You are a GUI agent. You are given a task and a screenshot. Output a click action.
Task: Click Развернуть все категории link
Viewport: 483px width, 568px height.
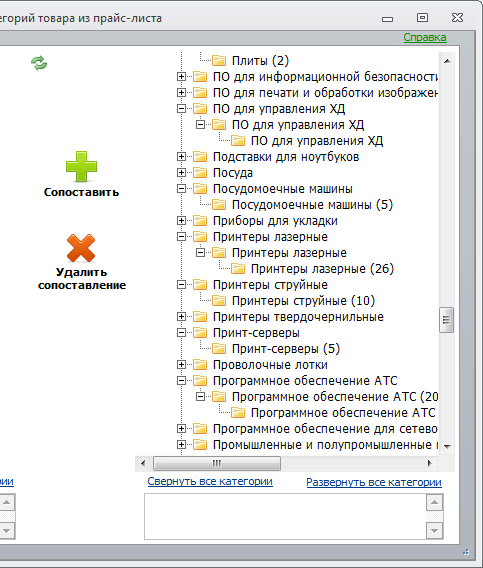click(x=374, y=482)
